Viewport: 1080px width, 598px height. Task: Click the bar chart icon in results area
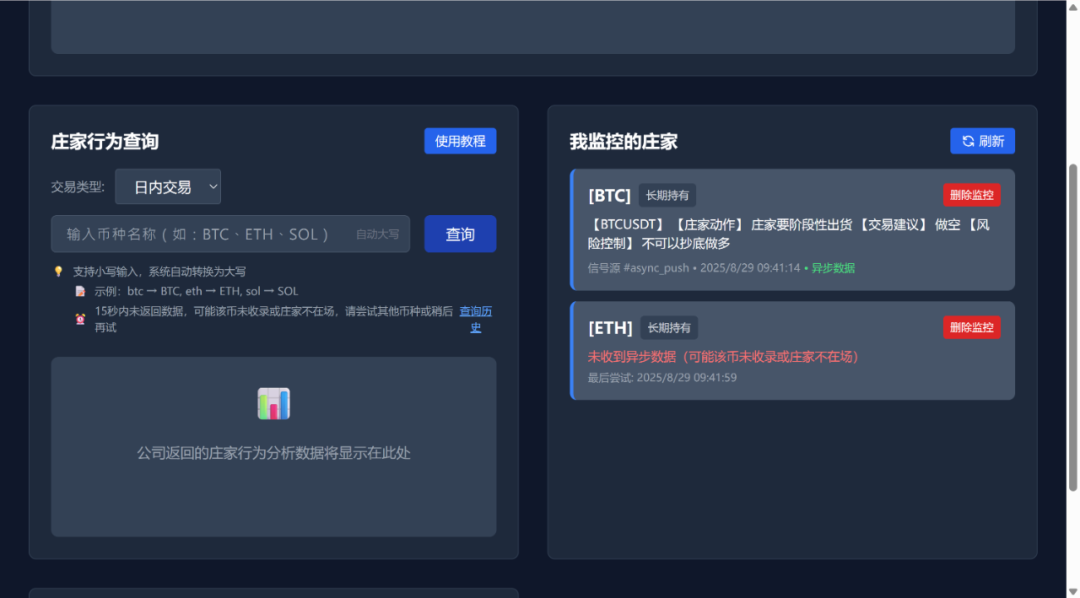click(x=273, y=404)
